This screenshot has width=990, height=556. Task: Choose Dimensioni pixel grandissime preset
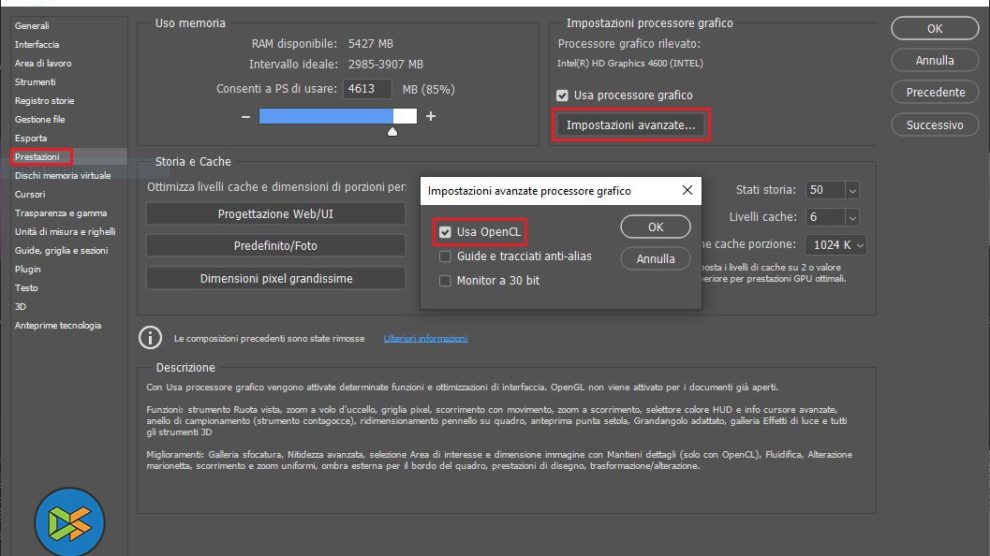pyautogui.click(x=275, y=278)
